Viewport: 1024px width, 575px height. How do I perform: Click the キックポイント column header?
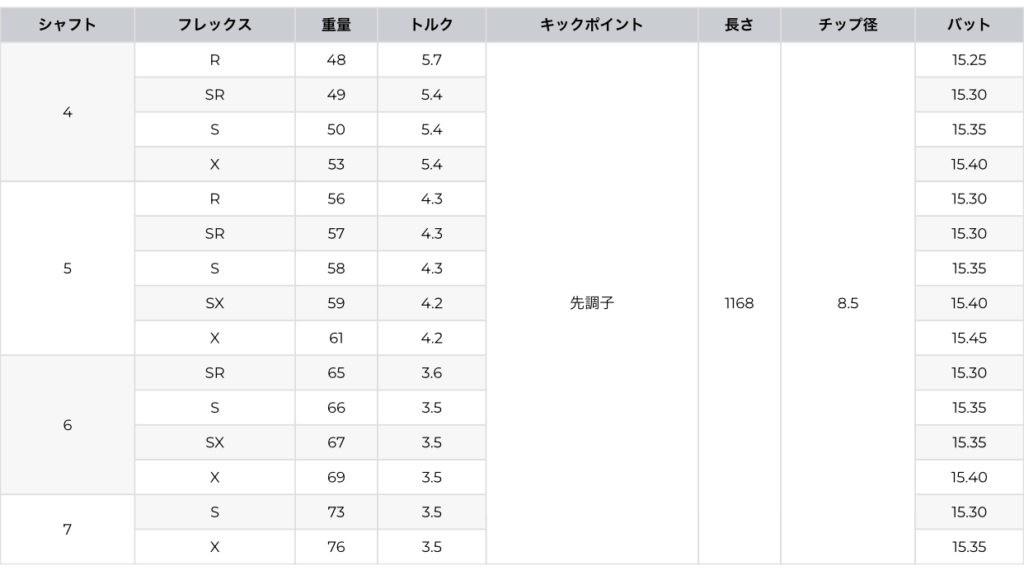[x=591, y=25]
